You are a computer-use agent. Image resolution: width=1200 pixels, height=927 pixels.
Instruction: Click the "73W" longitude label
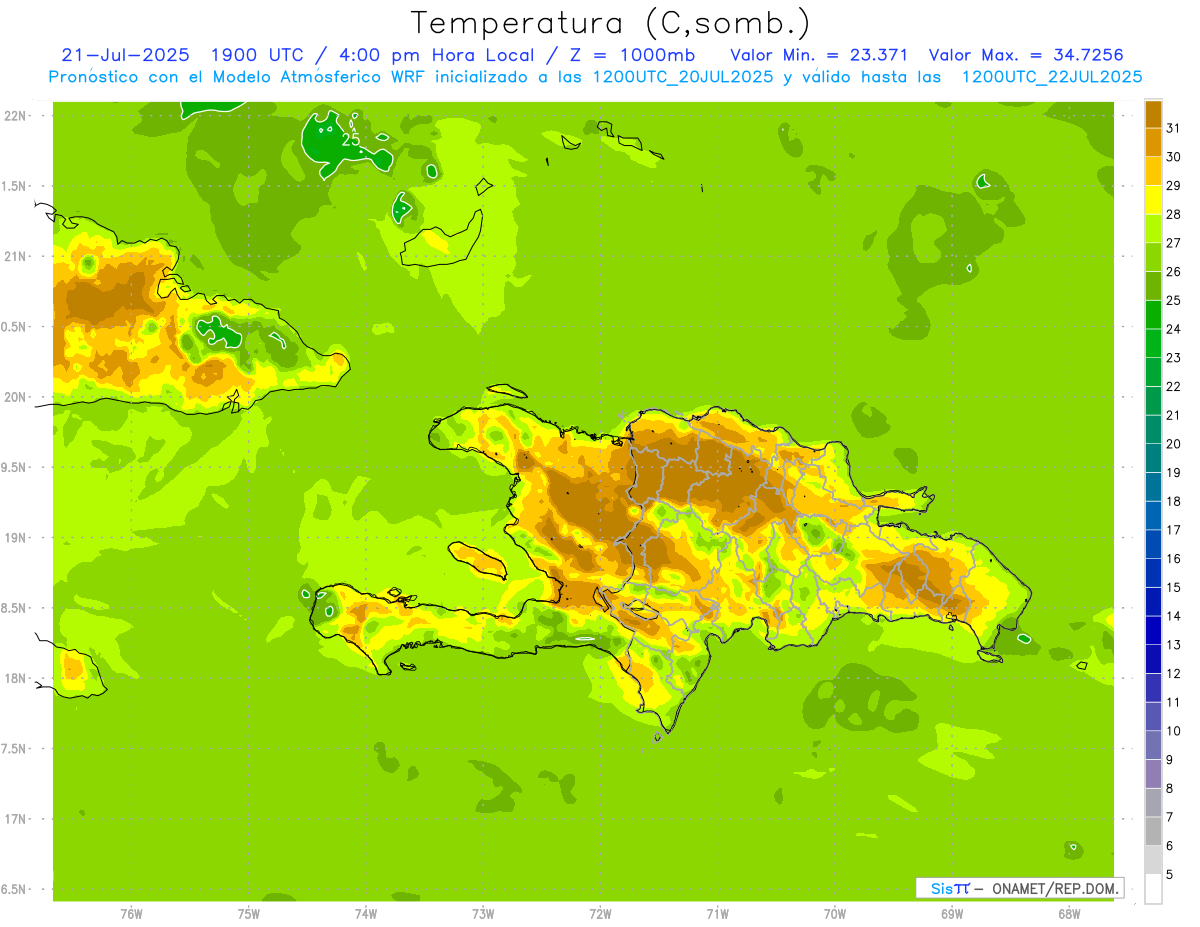click(x=483, y=914)
